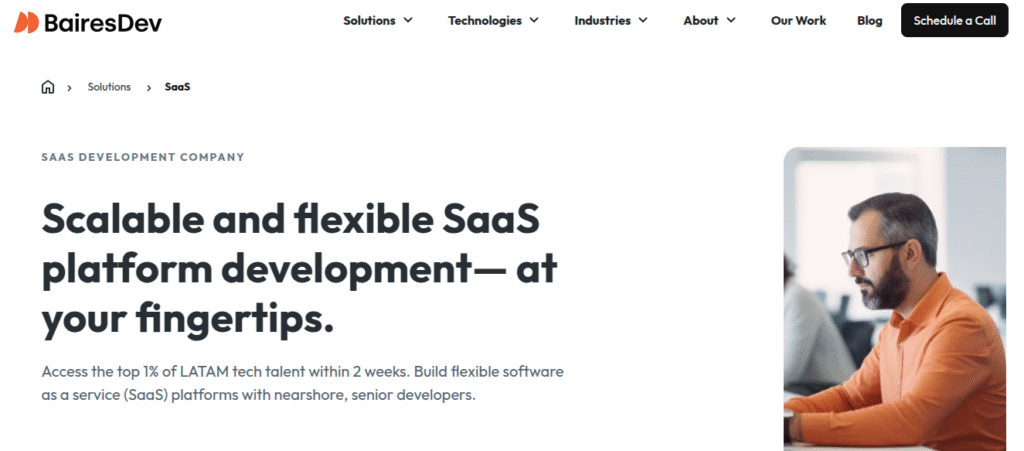Click breadcrumb separator arrow before SaaS
Image resolution: width=1024 pixels, height=451 pixels.
(149, 87)
